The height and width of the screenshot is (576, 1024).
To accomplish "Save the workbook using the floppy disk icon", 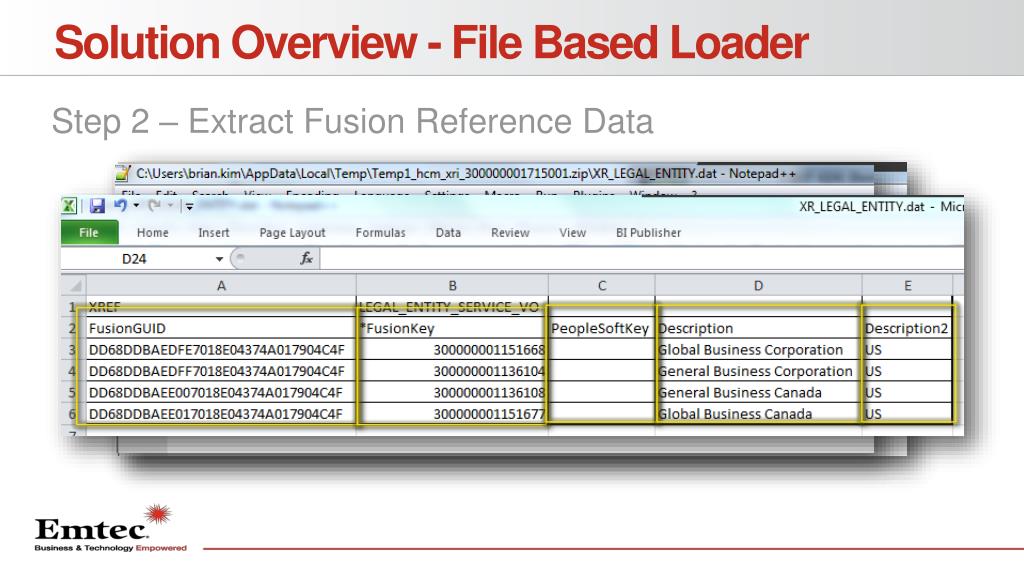I will pos(97,206).
